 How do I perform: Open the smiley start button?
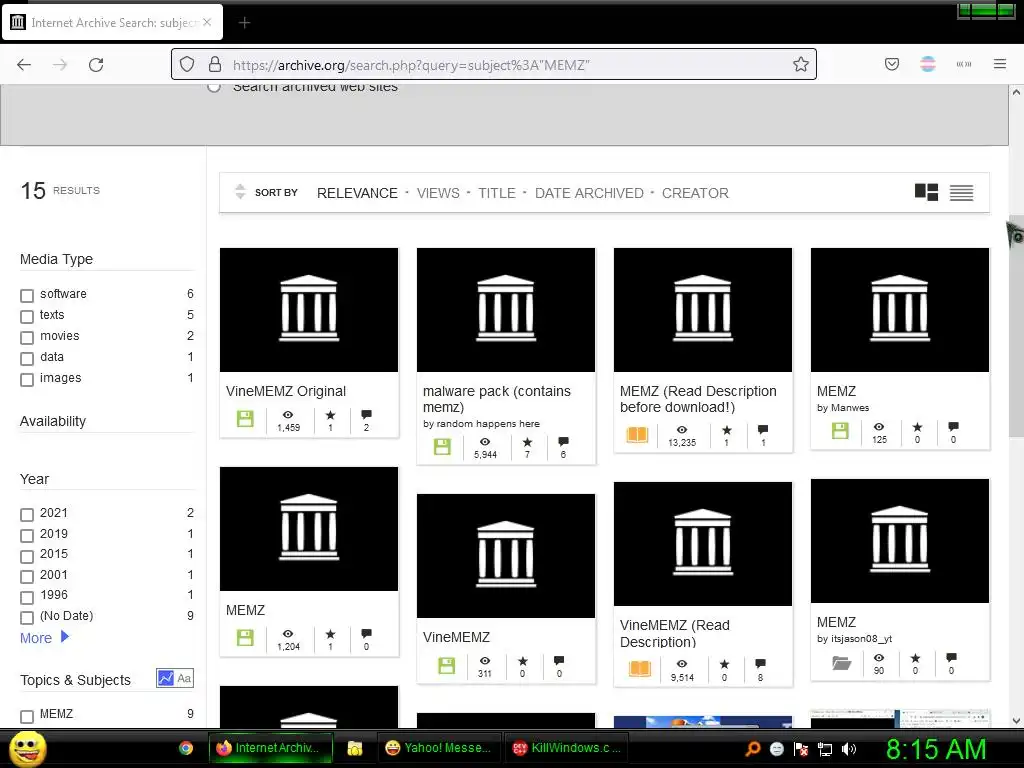27,748
